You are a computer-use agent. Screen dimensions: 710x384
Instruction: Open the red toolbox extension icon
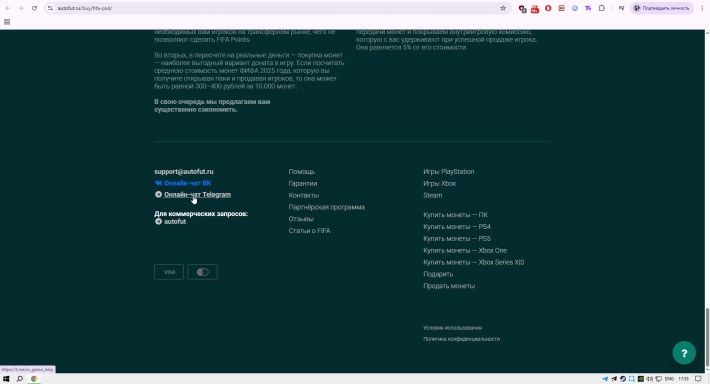click(535, 9)
